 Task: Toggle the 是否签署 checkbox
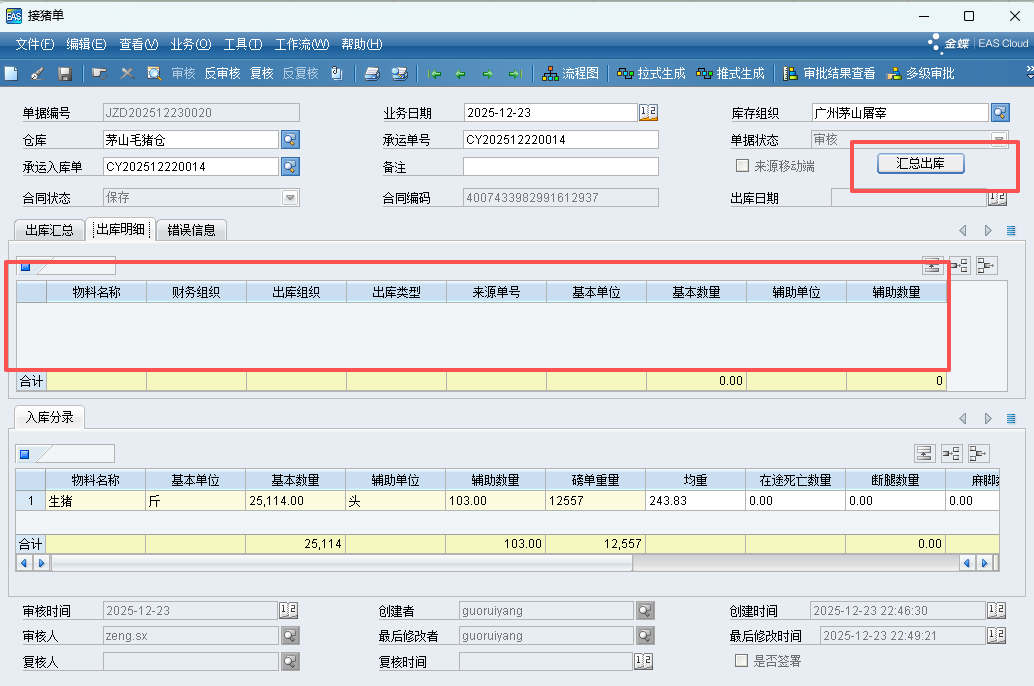pyautogui.click(x=742, y=661)
